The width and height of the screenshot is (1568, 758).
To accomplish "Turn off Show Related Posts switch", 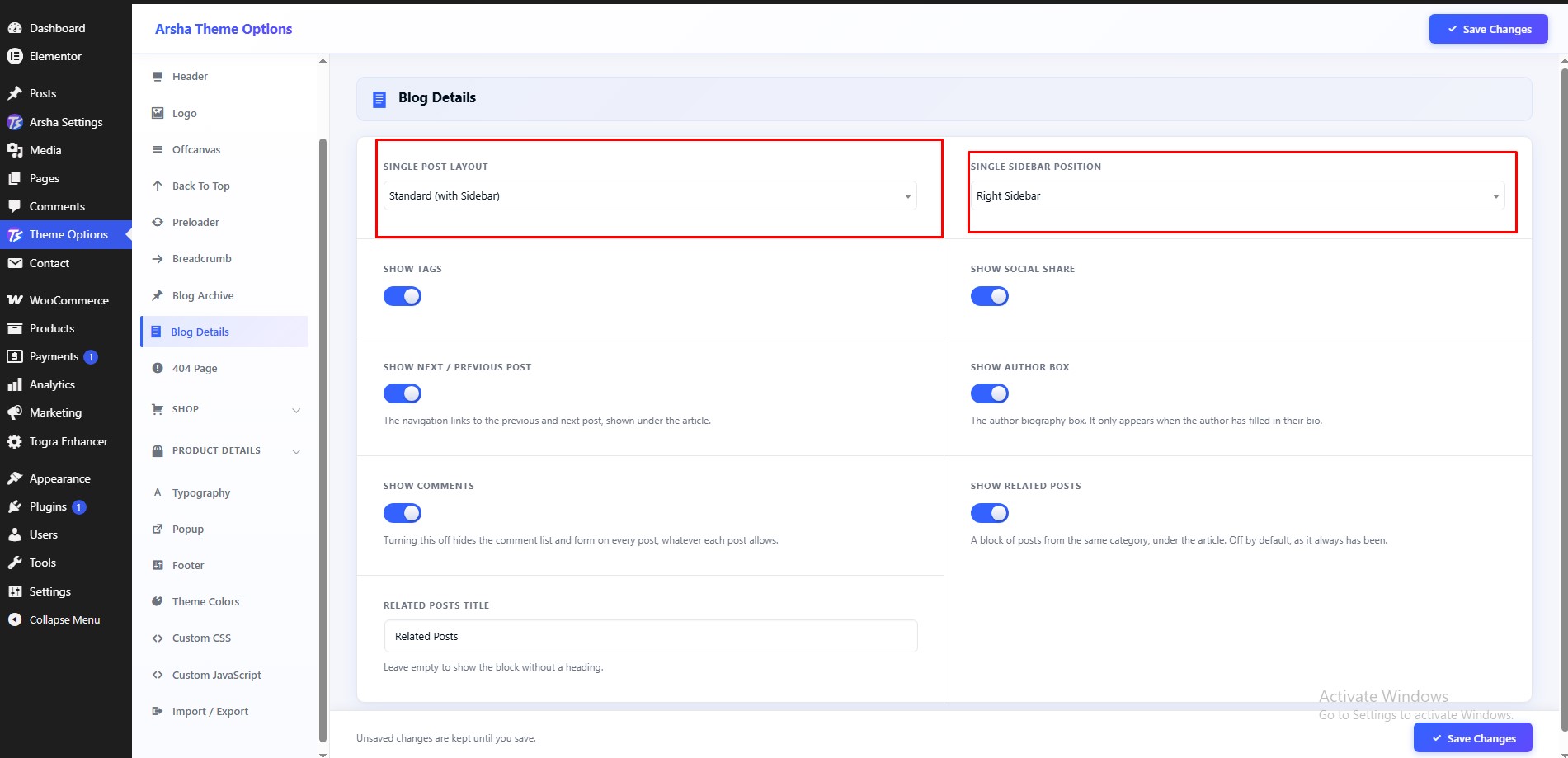I will 990,513.
